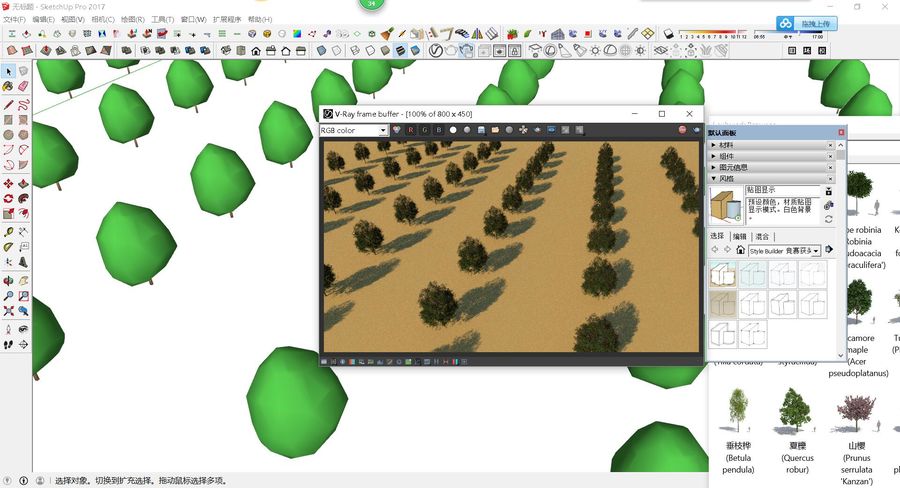Activate the Rotate tool
The height and width of the screenshot is (488, 900).
(x=8, y=199)
